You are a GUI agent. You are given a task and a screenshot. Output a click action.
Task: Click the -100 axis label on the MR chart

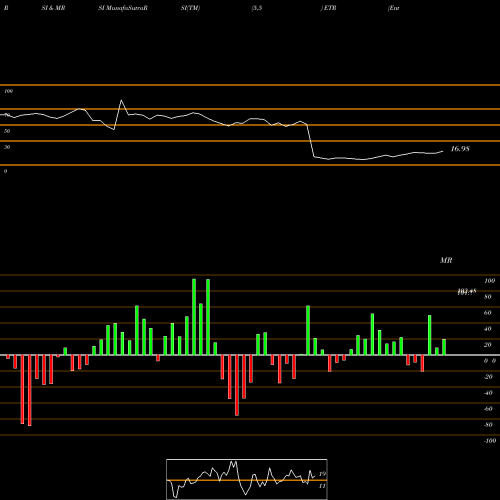(x=490, y=441)
